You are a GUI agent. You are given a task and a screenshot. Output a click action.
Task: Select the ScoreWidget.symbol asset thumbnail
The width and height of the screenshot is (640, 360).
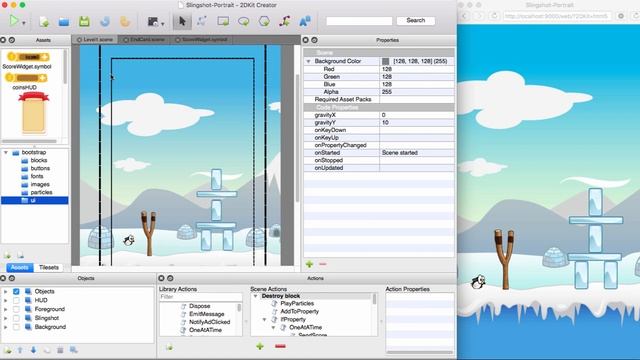(x=27, y=57)
